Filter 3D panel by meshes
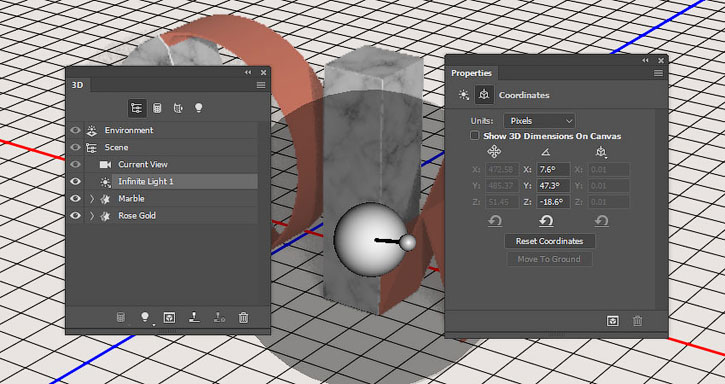 point(157,108)
